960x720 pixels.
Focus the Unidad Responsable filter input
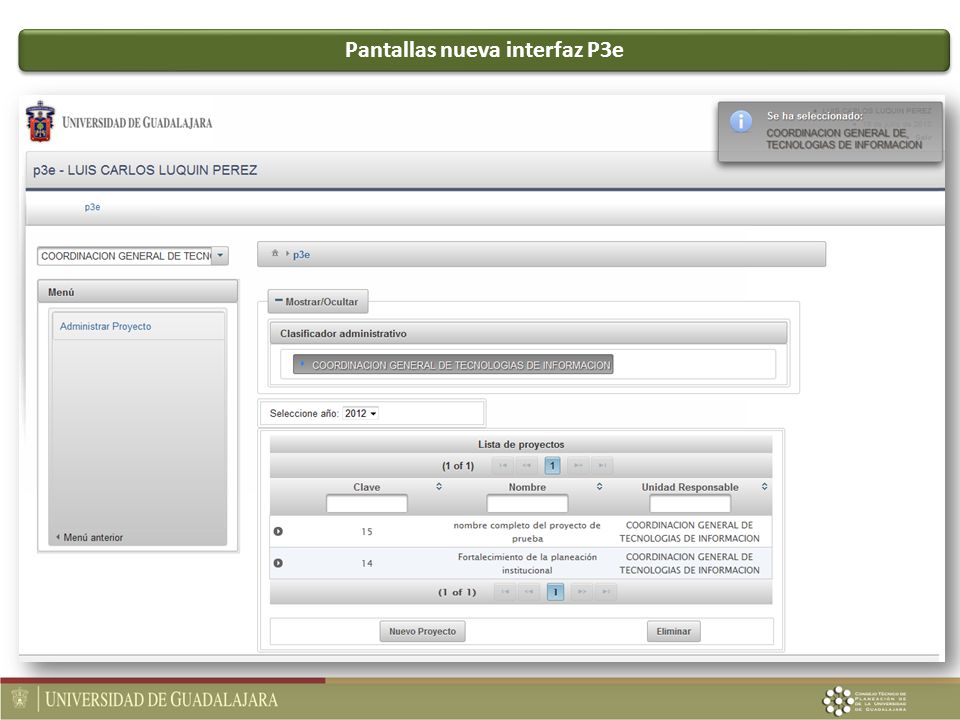[690, 504]
